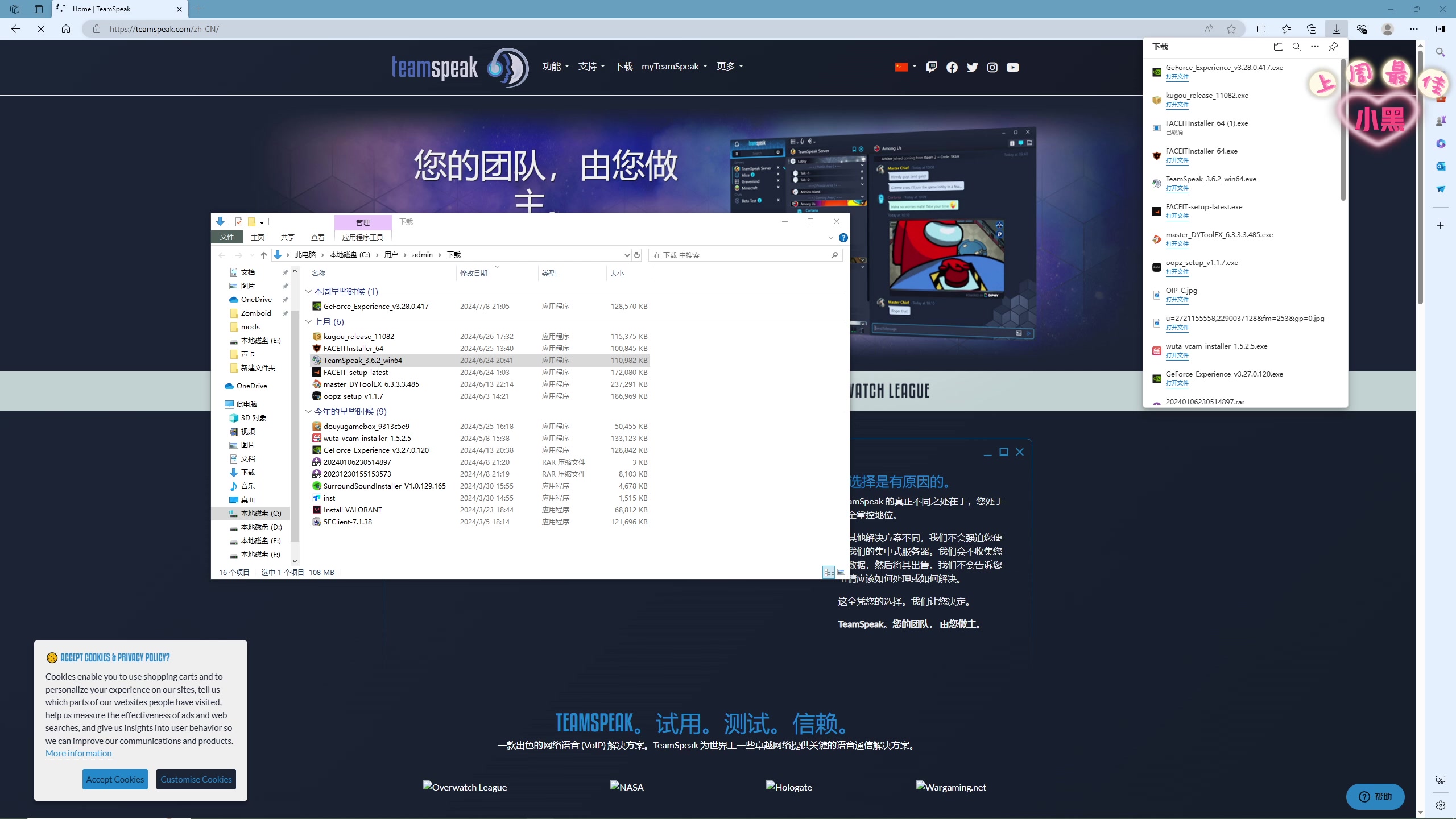Open file link under TeamSpeak_3.6.2_win64.exe
This screenshot has width=1456, height=819.
tap(1177, 188)
